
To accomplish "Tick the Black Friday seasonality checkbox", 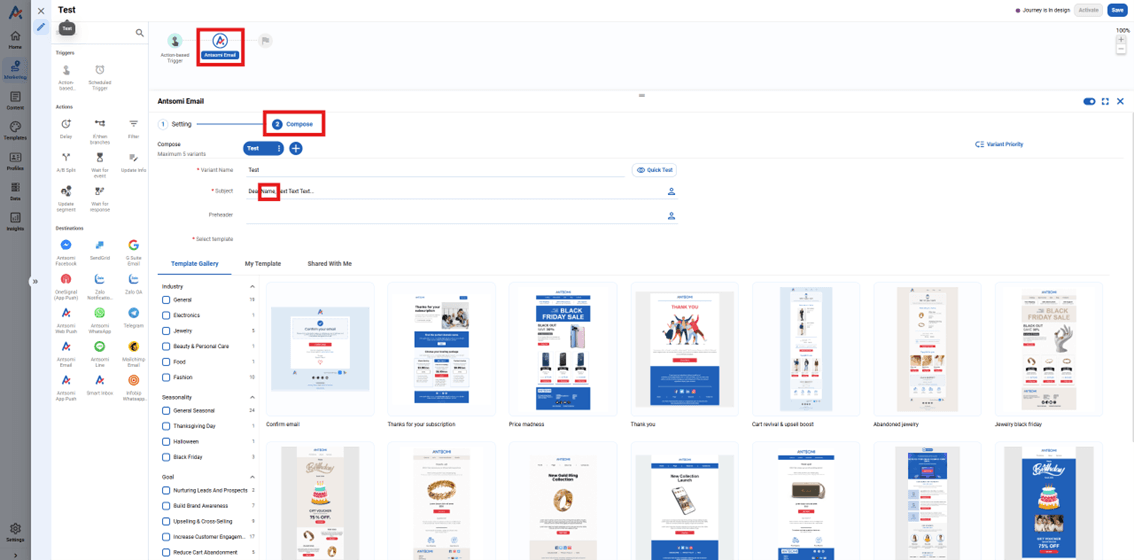I will point(166,457).
